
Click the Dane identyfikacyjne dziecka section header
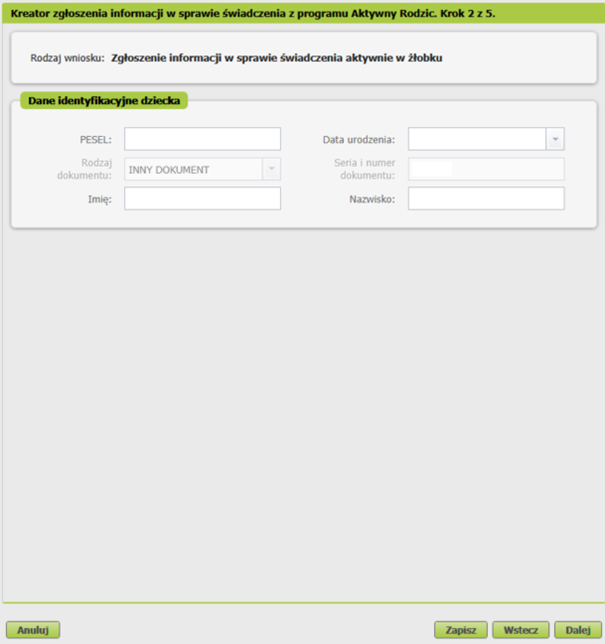coord(104,101)
